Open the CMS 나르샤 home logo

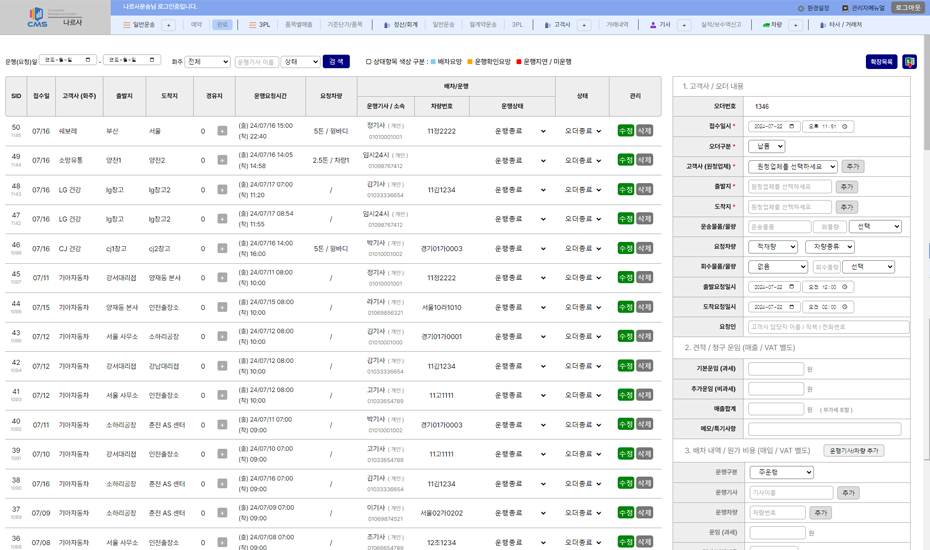55,18
